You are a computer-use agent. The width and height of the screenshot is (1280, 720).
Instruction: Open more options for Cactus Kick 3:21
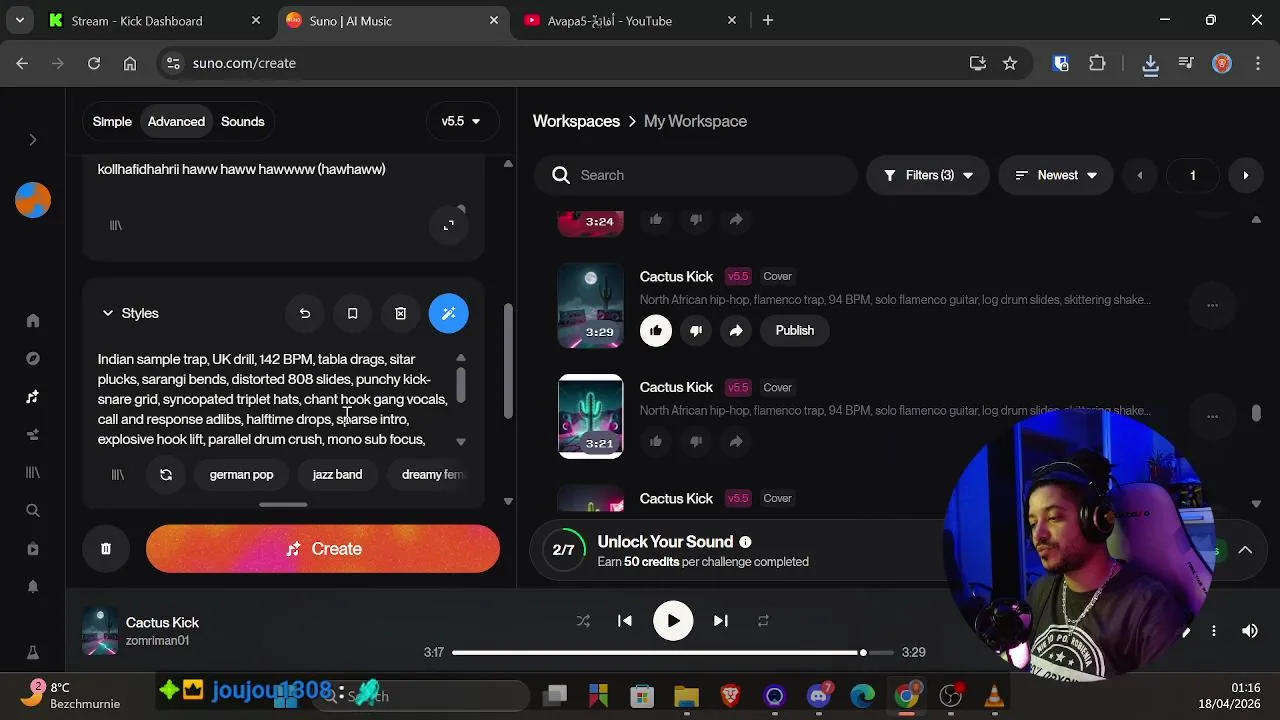[1212, 416]
